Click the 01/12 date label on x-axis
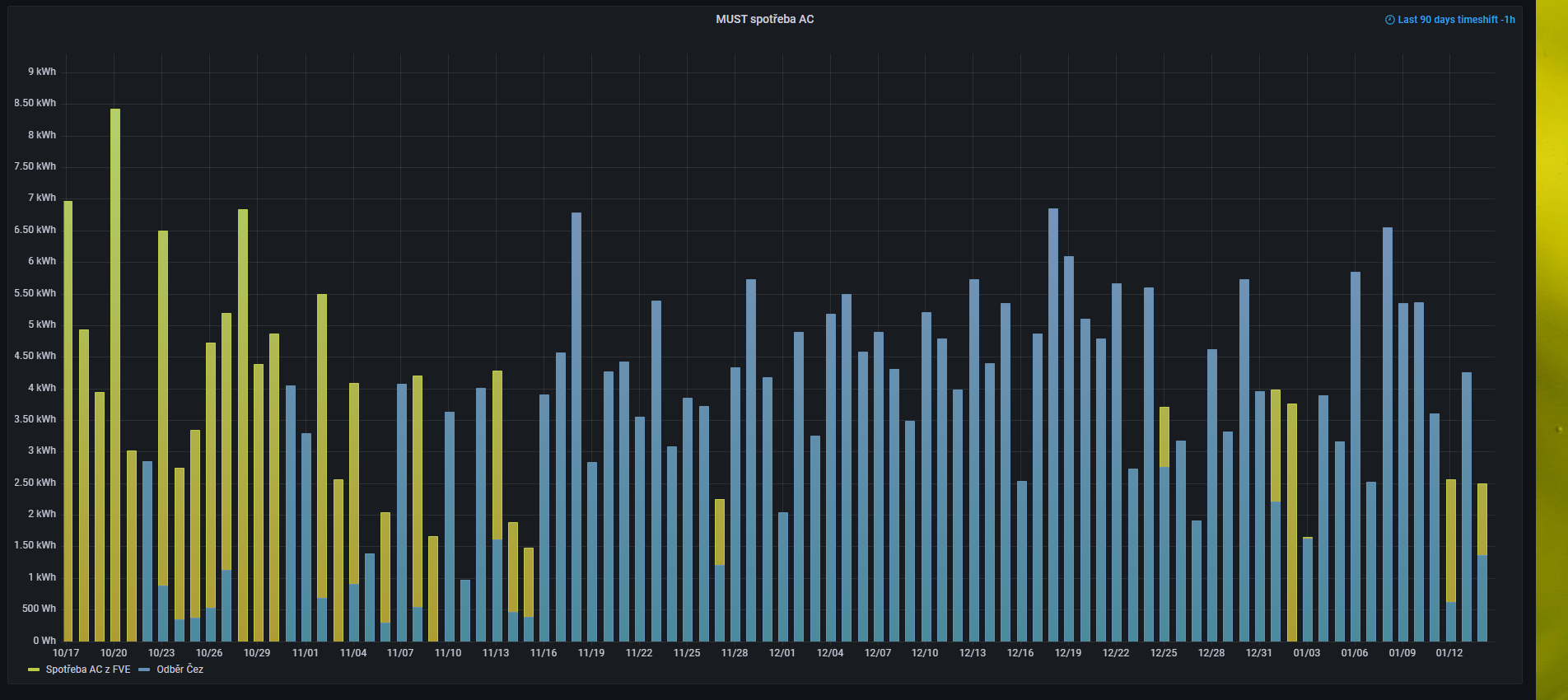This screenshot has width=1568, height=700. tap(1449, 653)
